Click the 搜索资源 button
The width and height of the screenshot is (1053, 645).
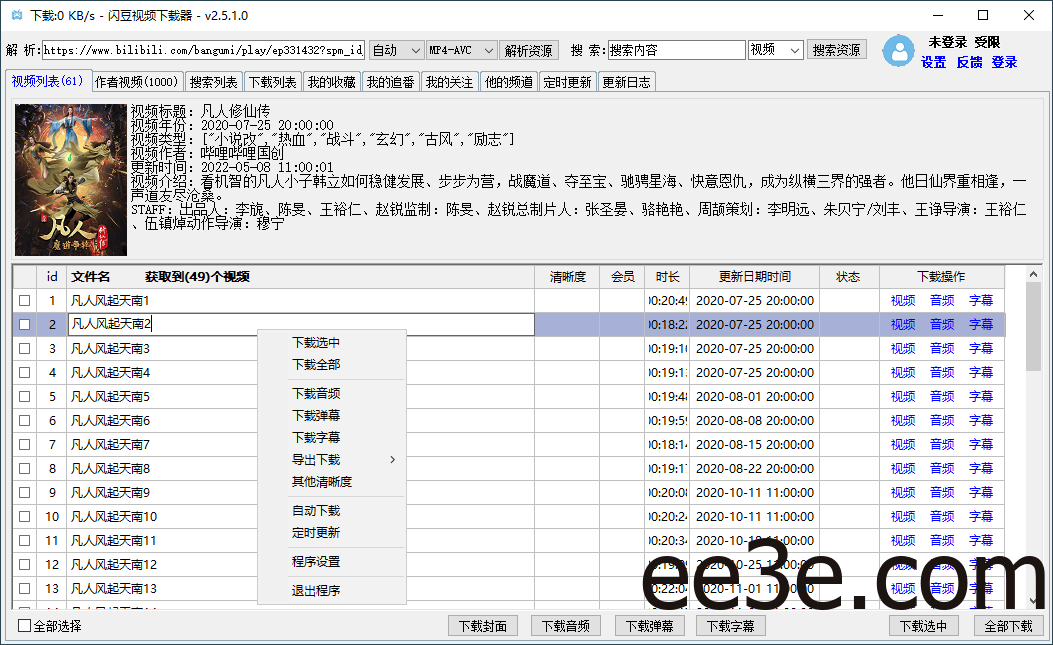point(837,48)
